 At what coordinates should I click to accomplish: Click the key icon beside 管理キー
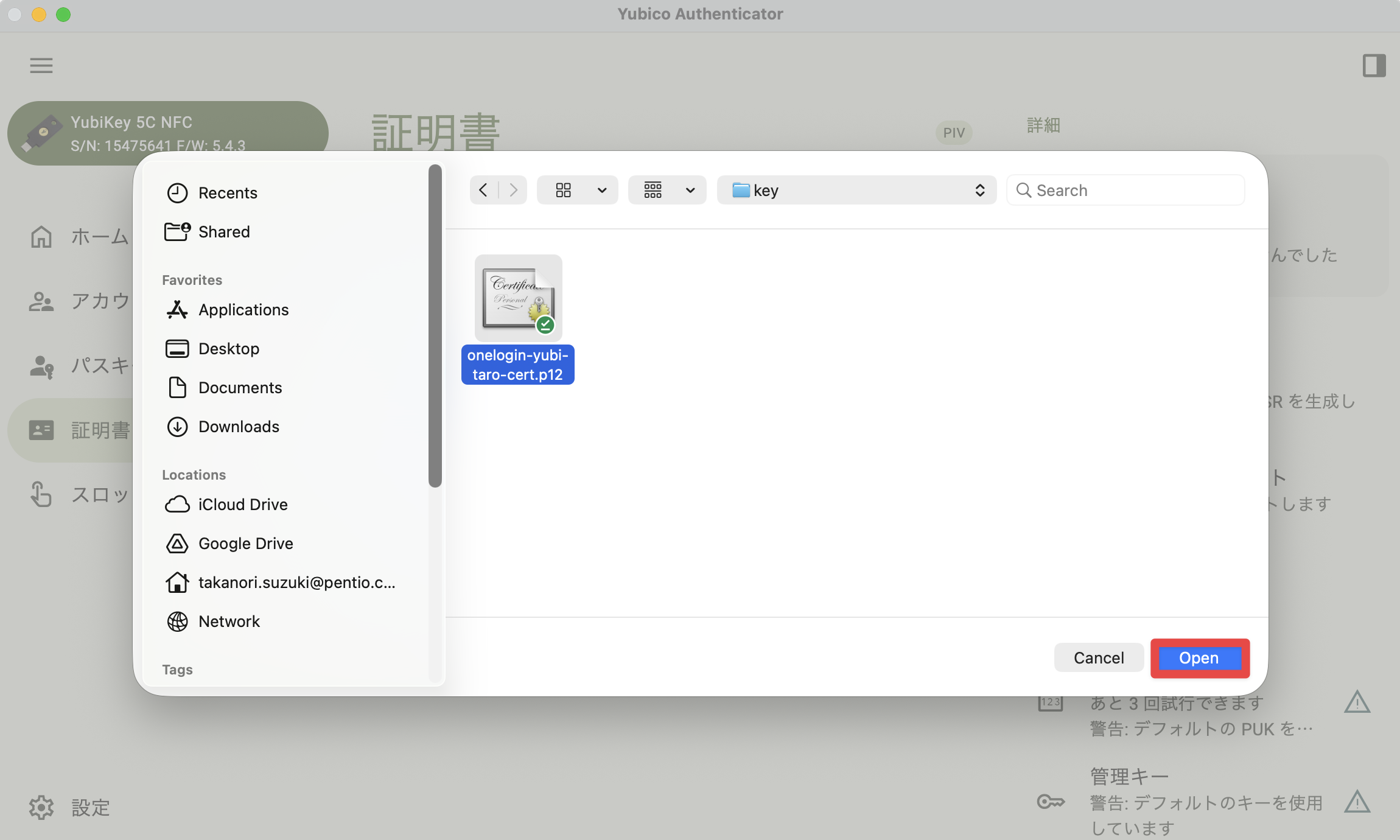[1051, 802]
